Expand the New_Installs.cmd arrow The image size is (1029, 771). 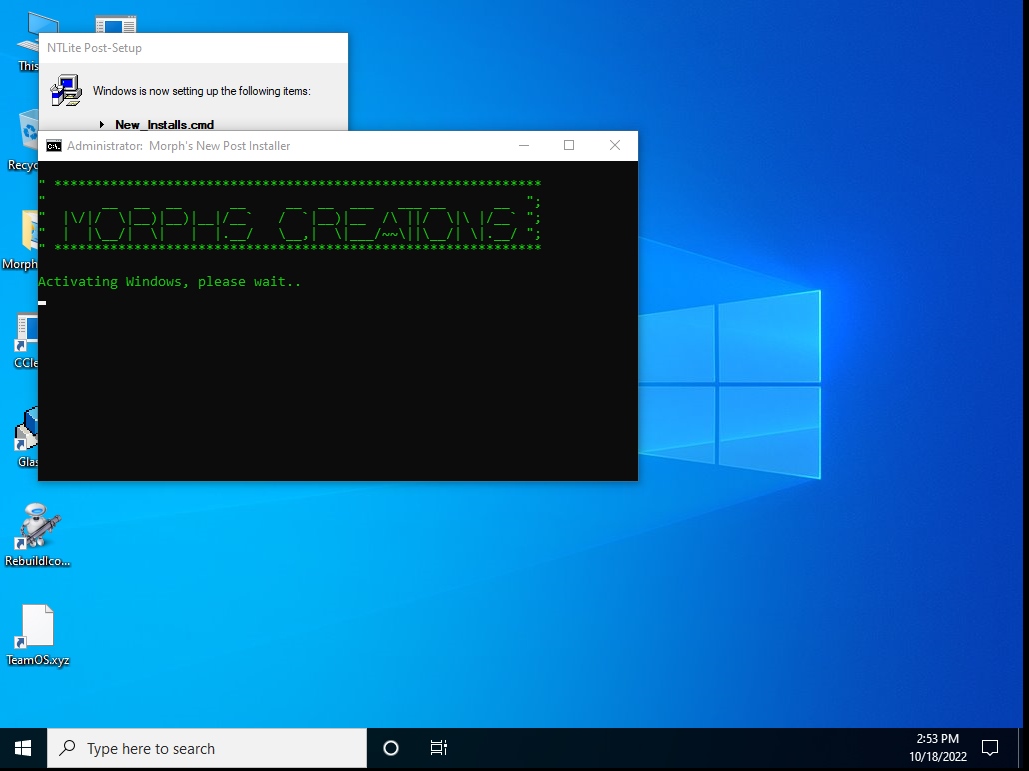coord(102,125)
